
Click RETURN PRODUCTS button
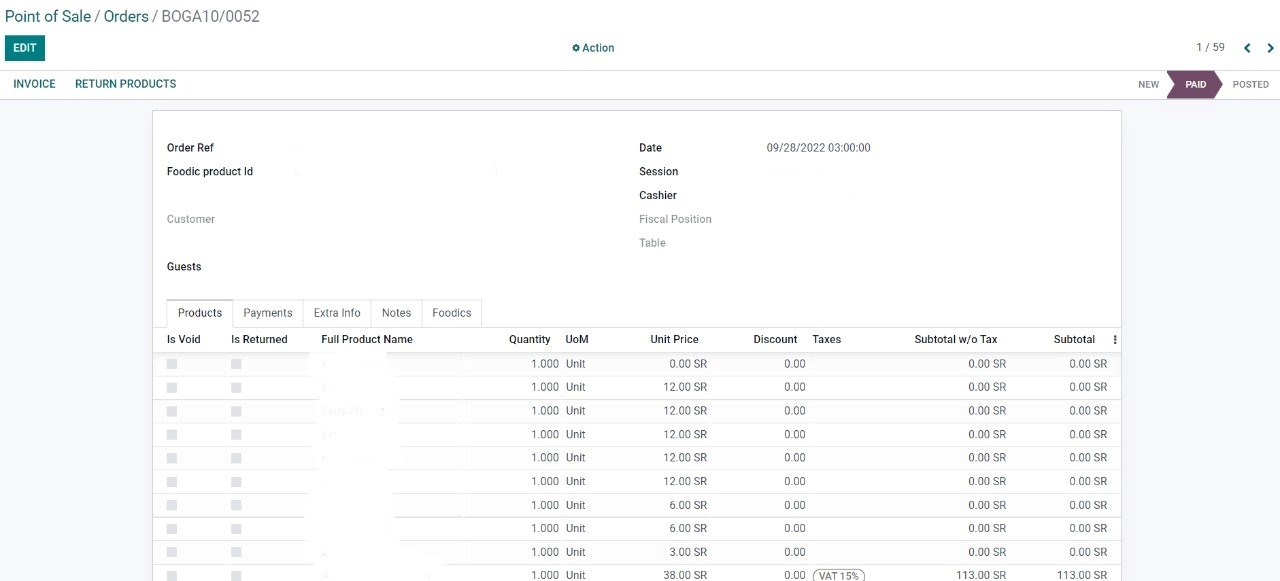(x=125, y=84)
